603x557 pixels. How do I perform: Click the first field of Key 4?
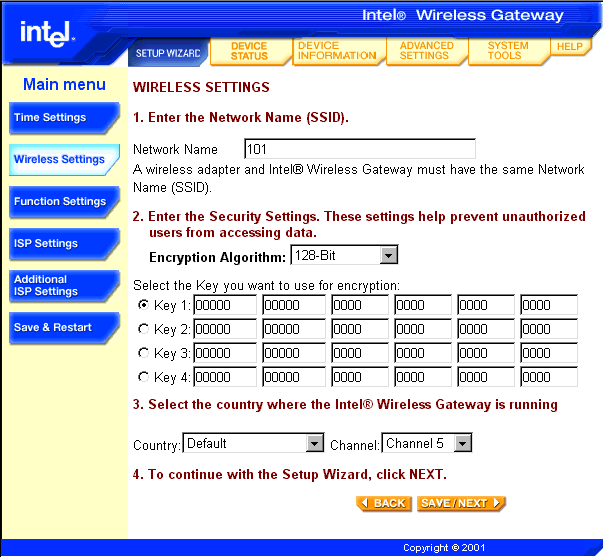tap(225, 377)
